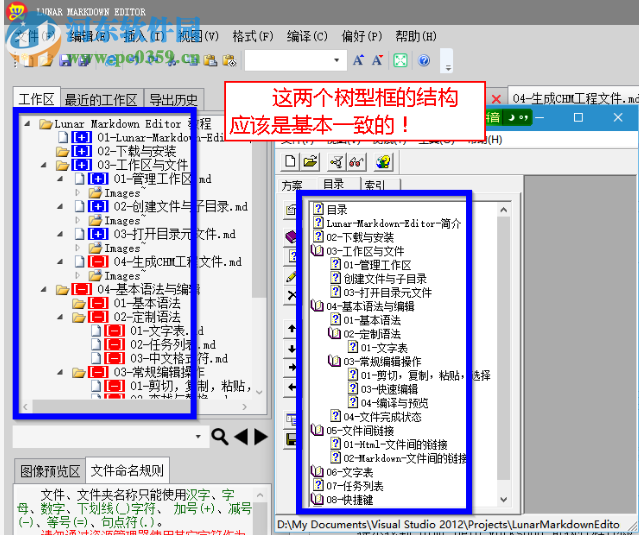Switch to 方案 tab in Help Workshop
Screen dimensions: 639x535
291,185
